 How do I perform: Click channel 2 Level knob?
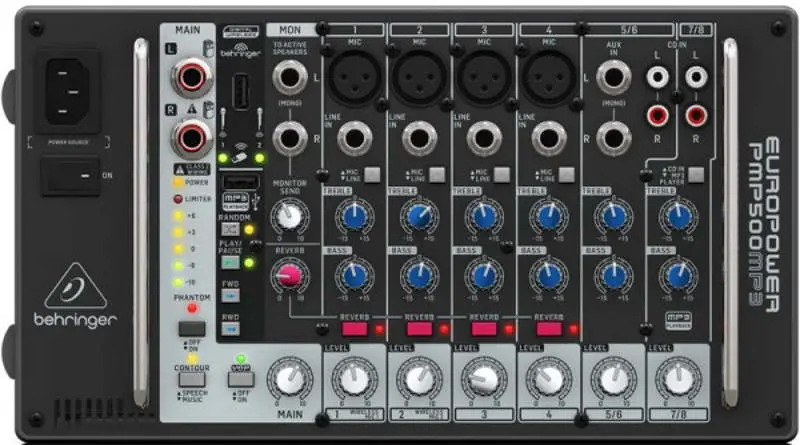tap(419, 380)
